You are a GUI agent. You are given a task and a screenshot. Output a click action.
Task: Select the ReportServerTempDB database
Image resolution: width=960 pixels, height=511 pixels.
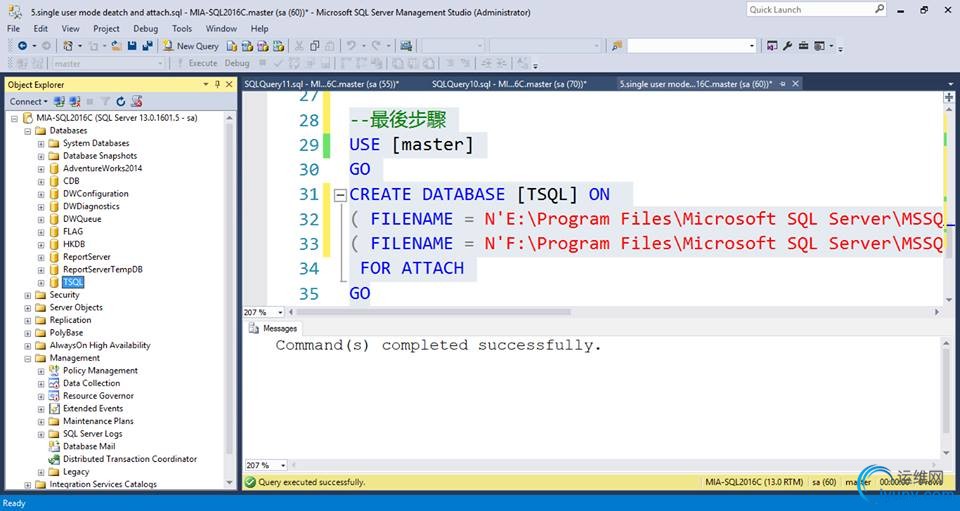click(103, 269)
